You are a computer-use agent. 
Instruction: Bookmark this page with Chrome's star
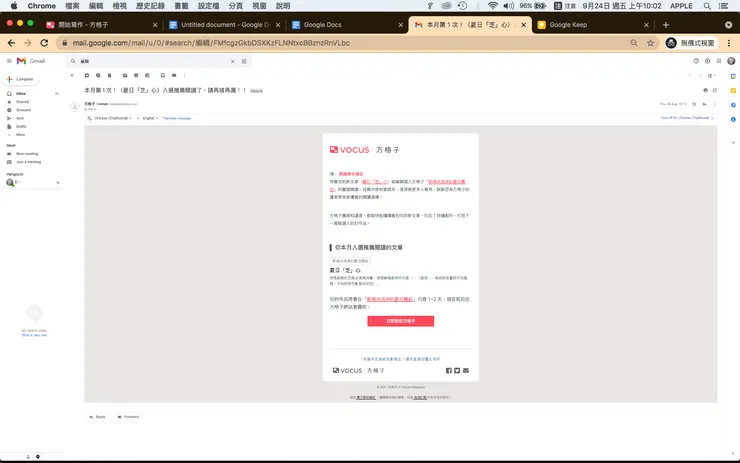point(650,43)
